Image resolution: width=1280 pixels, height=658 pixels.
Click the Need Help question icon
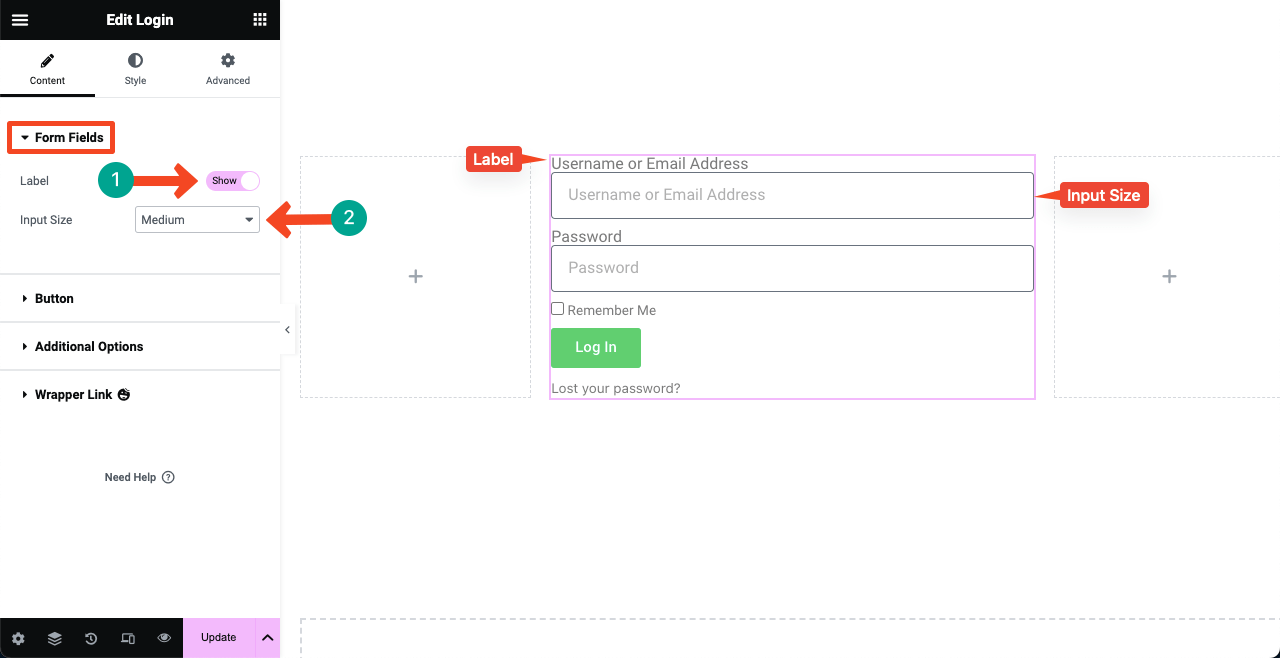pyautogui.click(x=168, y=477)
